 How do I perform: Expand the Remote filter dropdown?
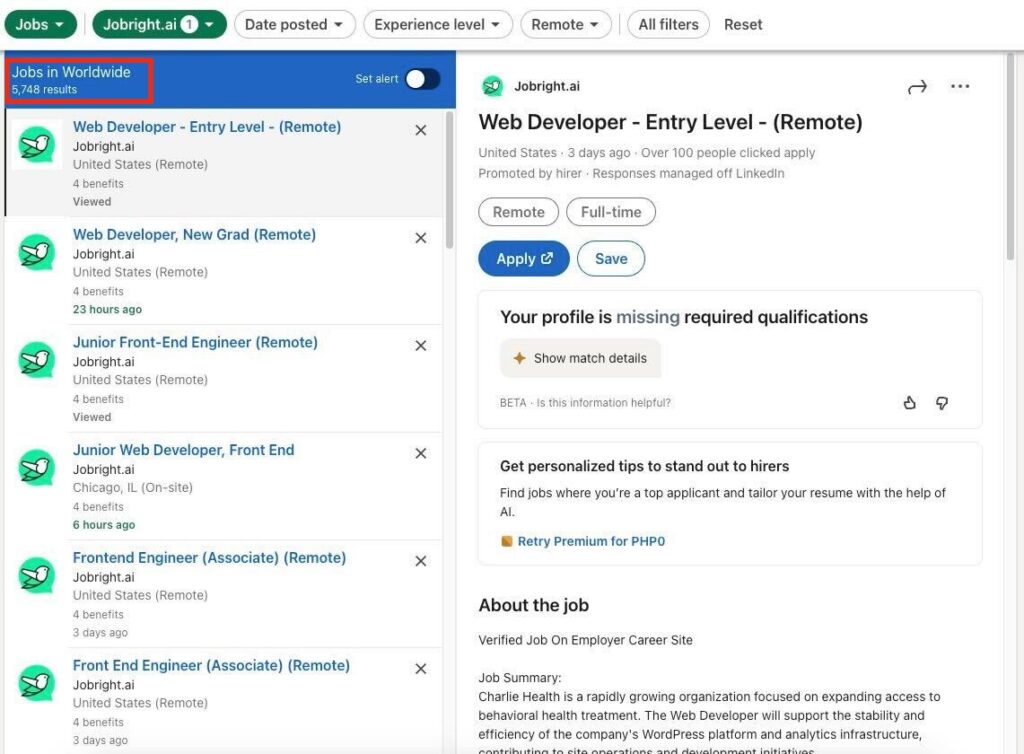[x=565, y=23]
